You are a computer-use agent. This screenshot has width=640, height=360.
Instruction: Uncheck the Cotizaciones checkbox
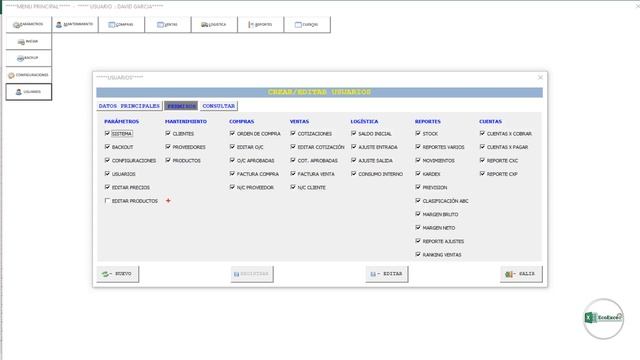point(293,133)
